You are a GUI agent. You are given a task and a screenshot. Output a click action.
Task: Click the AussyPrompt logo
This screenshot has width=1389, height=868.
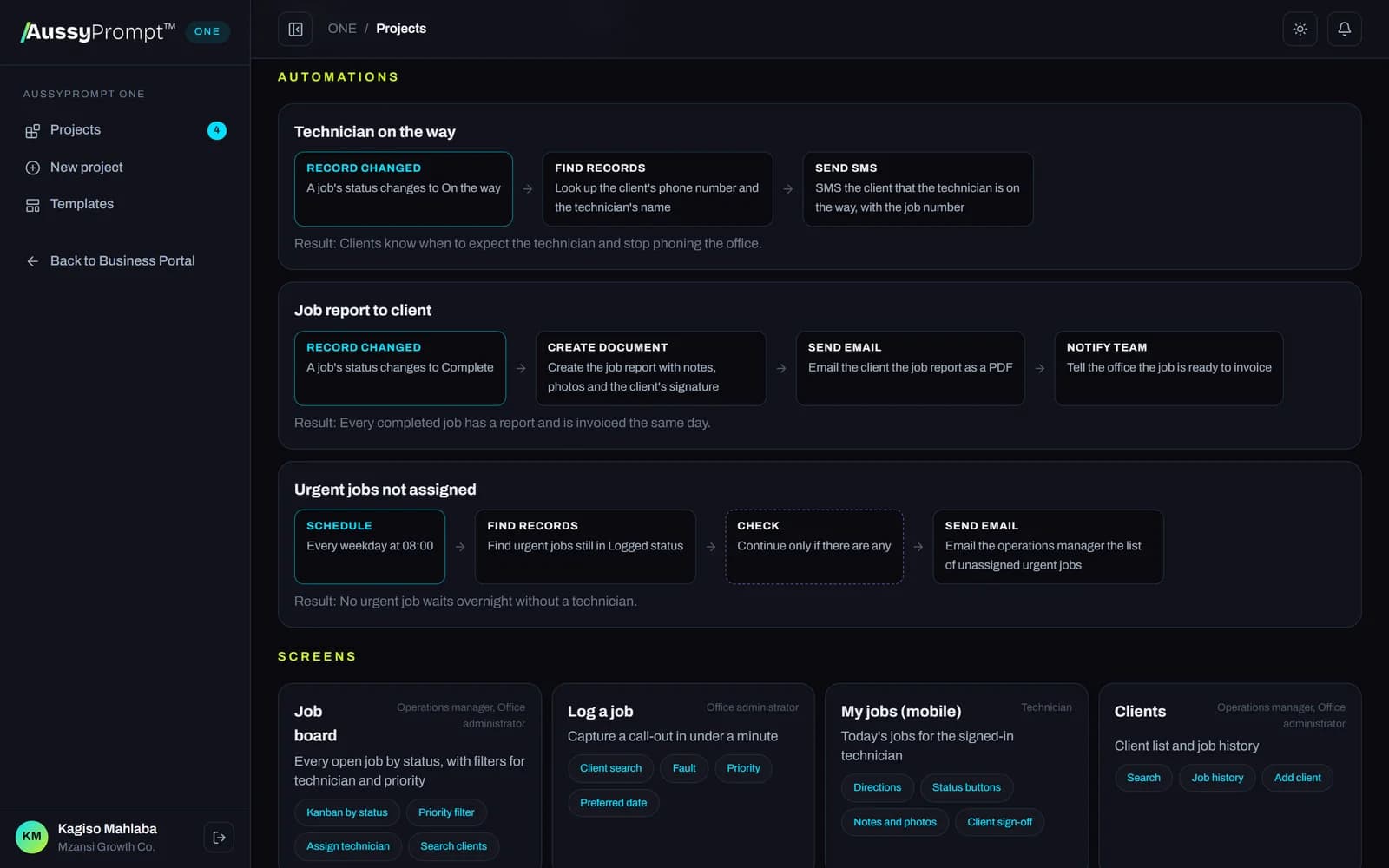pyautogui.click(x=98, y=32)
